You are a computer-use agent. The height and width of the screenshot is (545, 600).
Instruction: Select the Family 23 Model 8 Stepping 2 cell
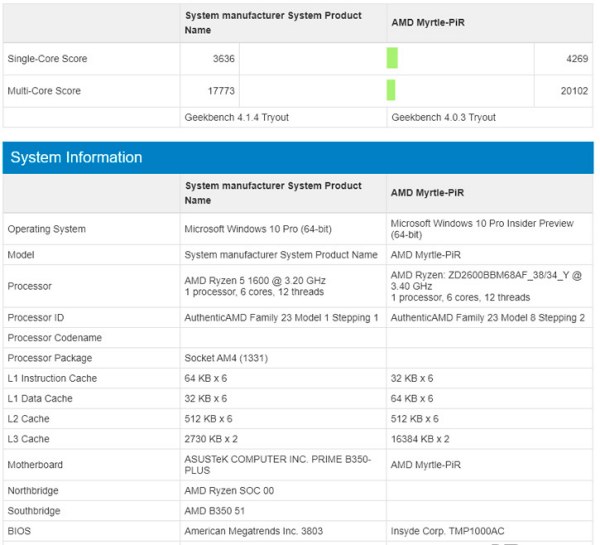click(488, 318)
